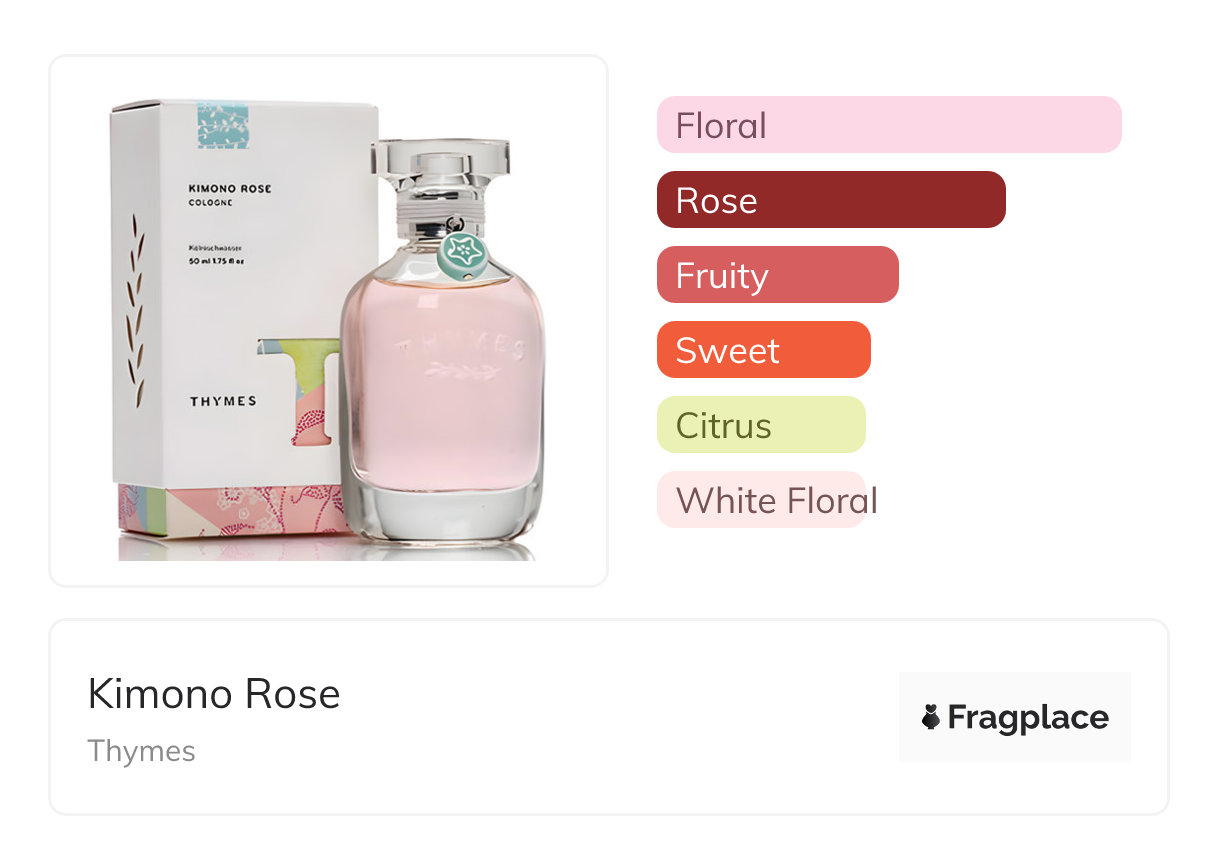This screenshot has height=864, width=1218.
Task: Click the Fruity accord bar
Action: tap(778, 275)
